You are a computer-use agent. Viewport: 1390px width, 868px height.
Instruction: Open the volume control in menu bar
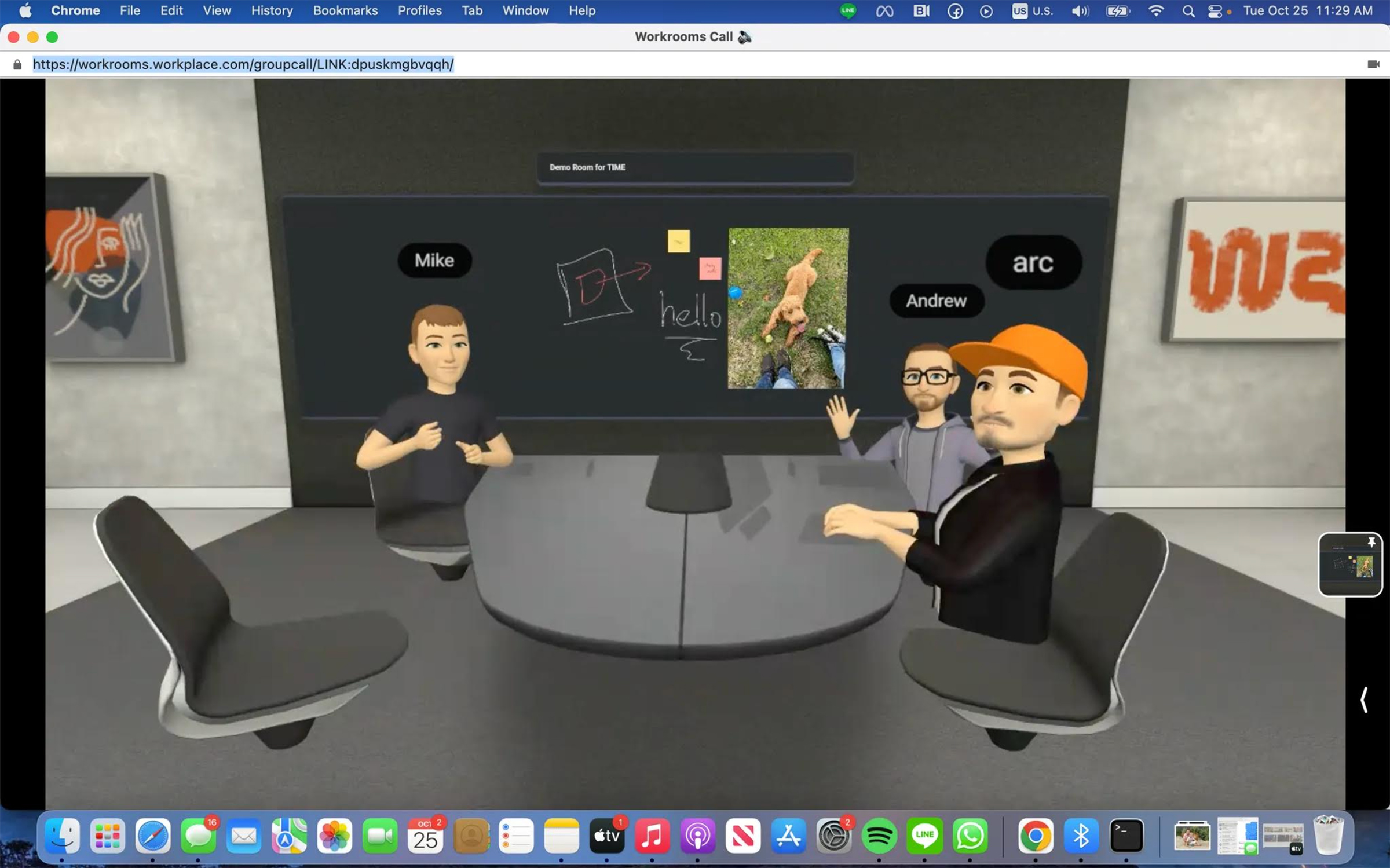[1080, 10]
